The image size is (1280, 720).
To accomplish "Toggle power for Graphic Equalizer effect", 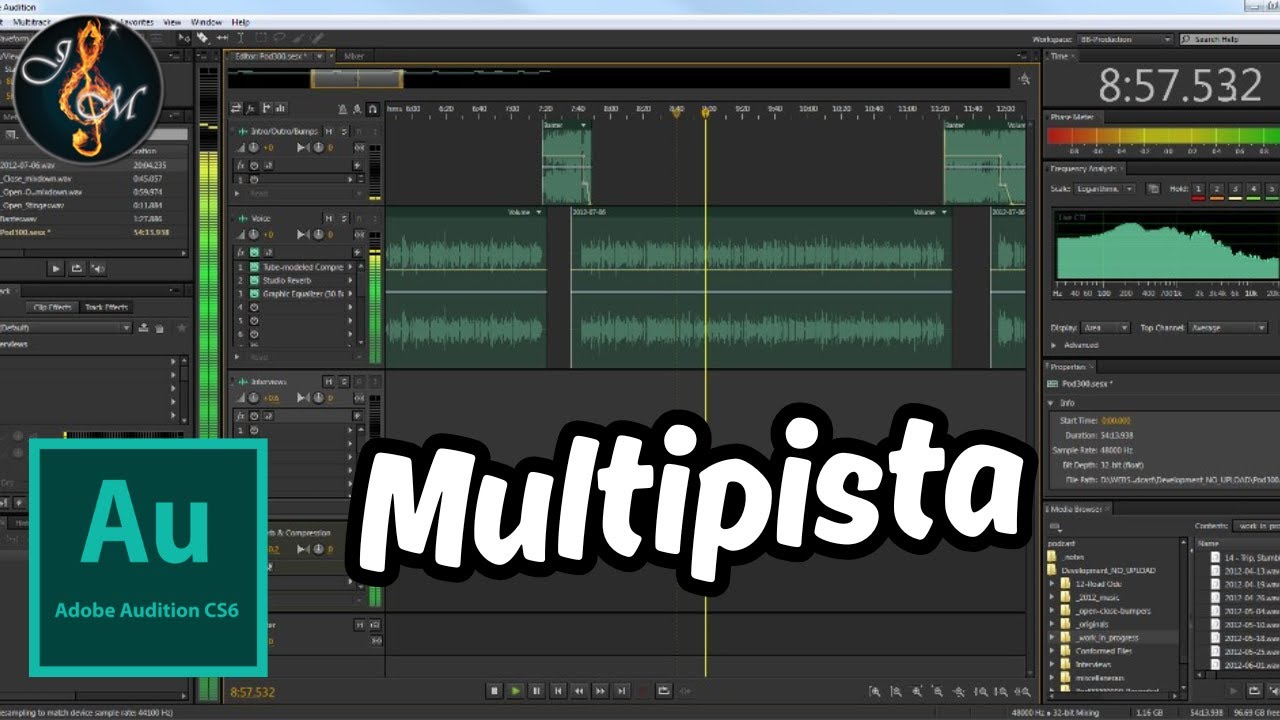I will click(255, 294).
